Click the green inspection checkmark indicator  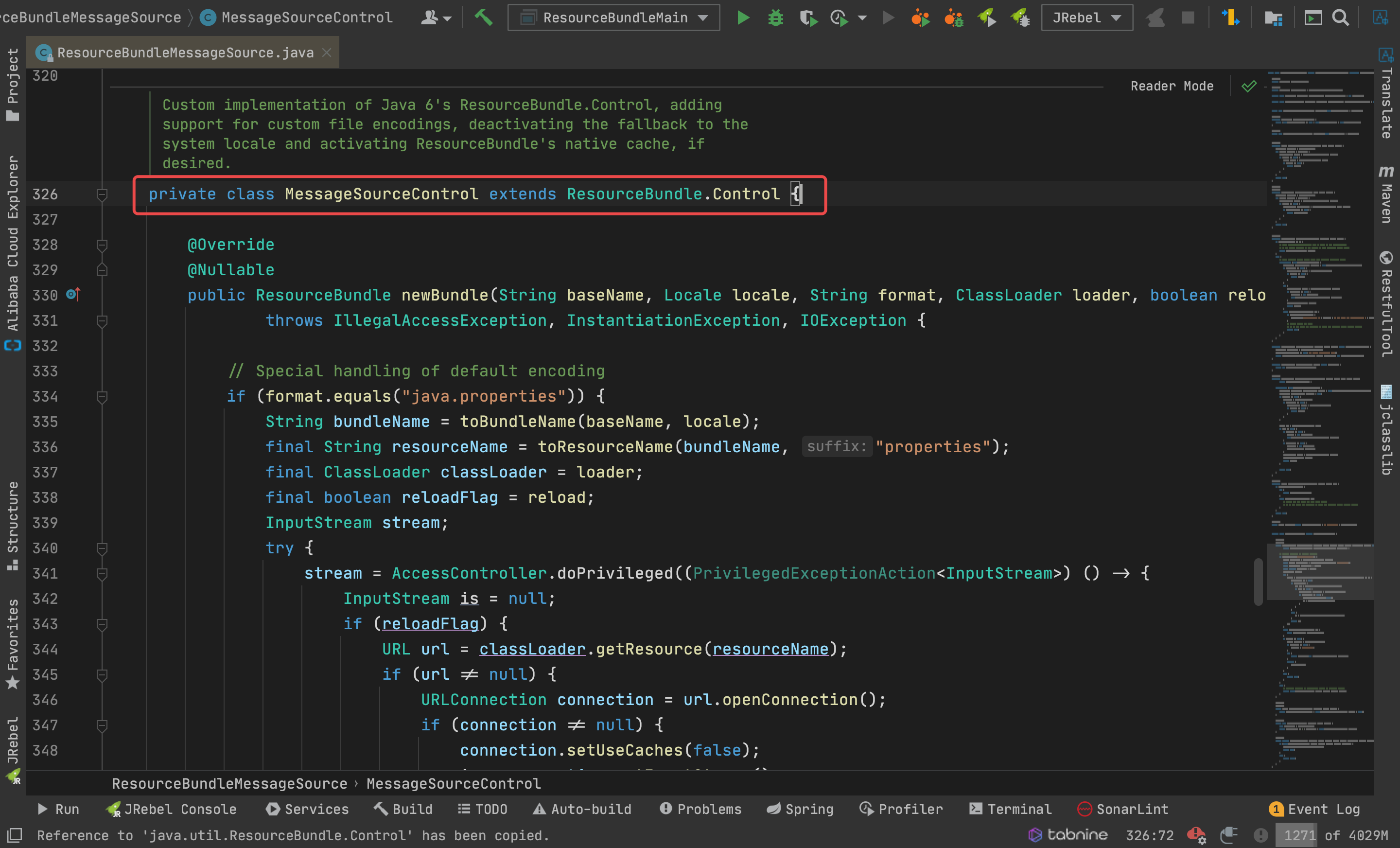[x=1249, y=86]
